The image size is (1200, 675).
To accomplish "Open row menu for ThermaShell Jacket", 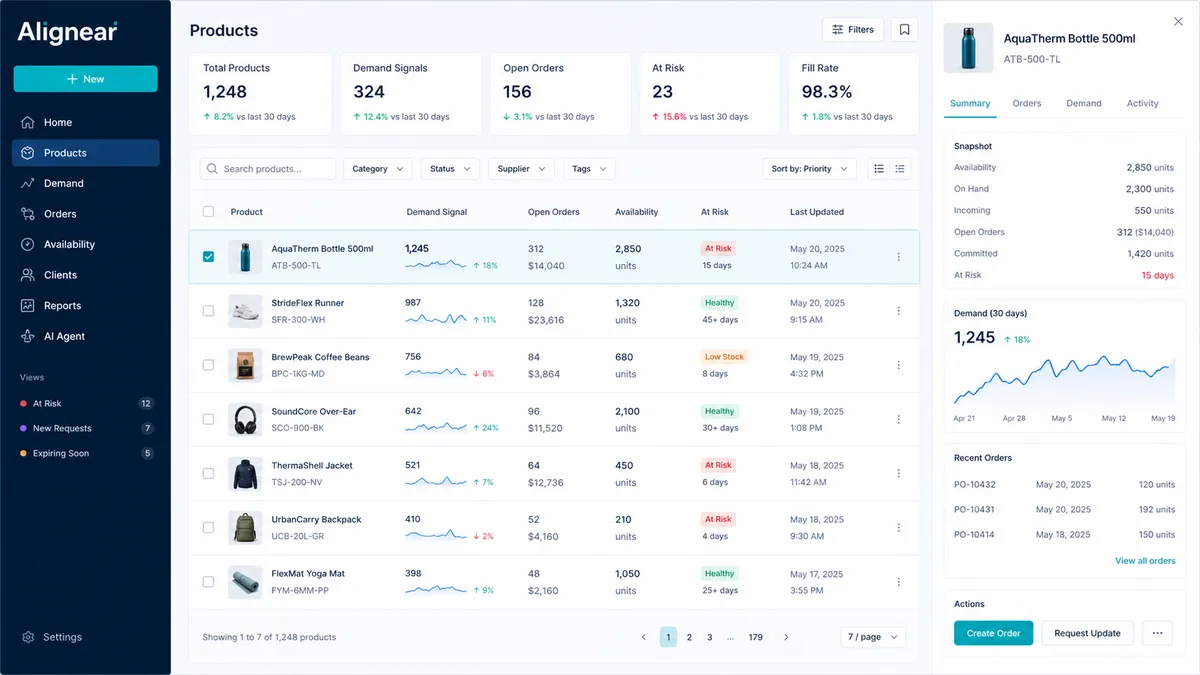I will pyautogui.click(x=898, y=474).
